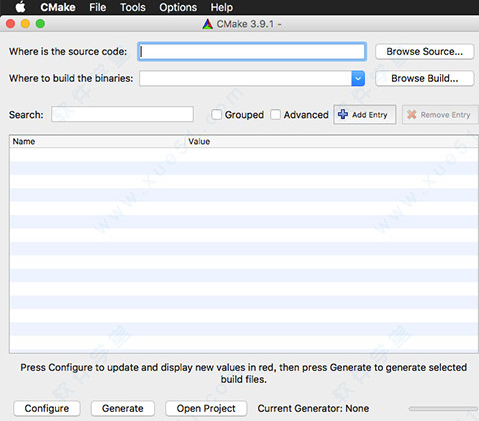Click the CMake logo in title bar

(207, 24)
